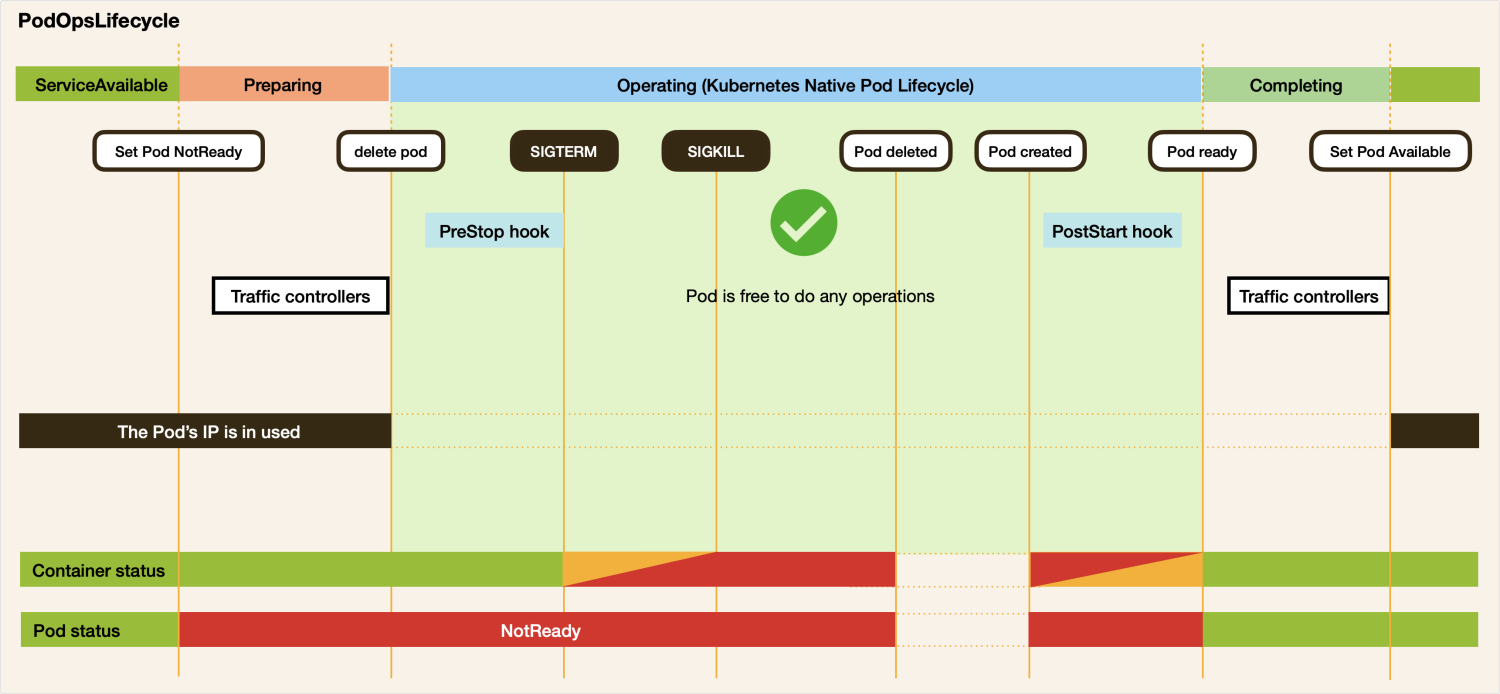Click the PostStart hook label

pyautogui.click(x=1112, y=230)
